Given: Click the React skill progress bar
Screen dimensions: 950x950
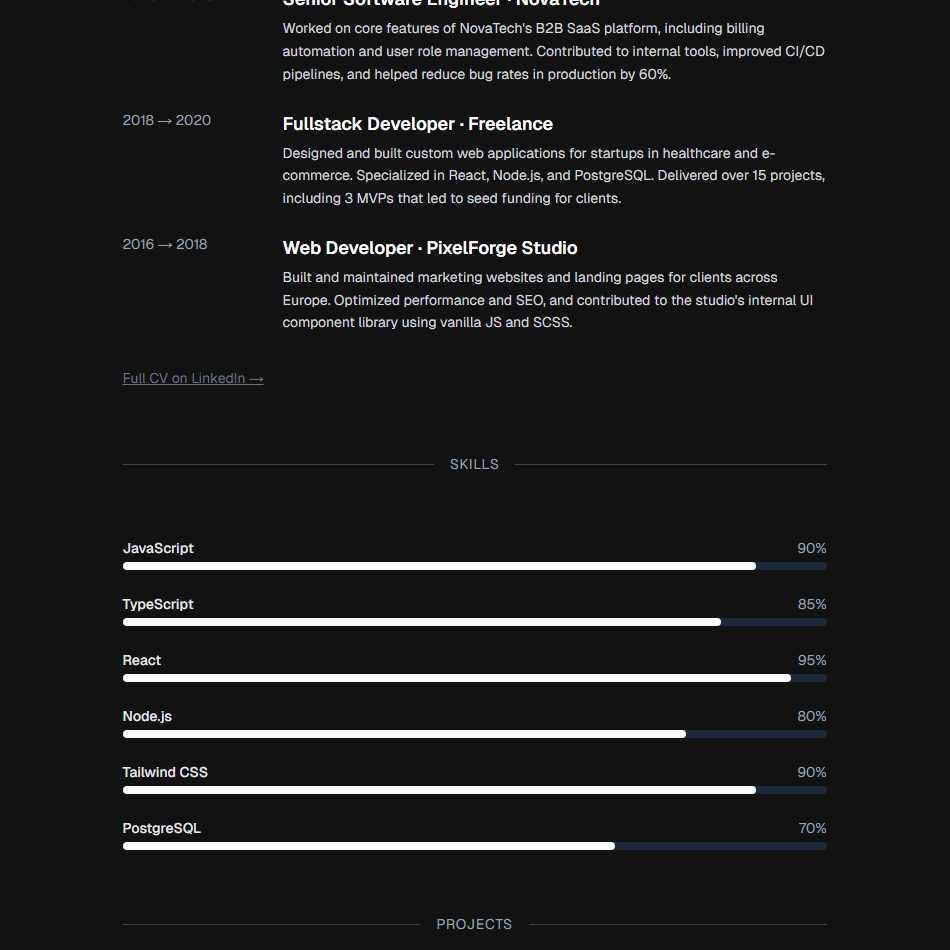Looking at the screenshot, I should point(474,678).
